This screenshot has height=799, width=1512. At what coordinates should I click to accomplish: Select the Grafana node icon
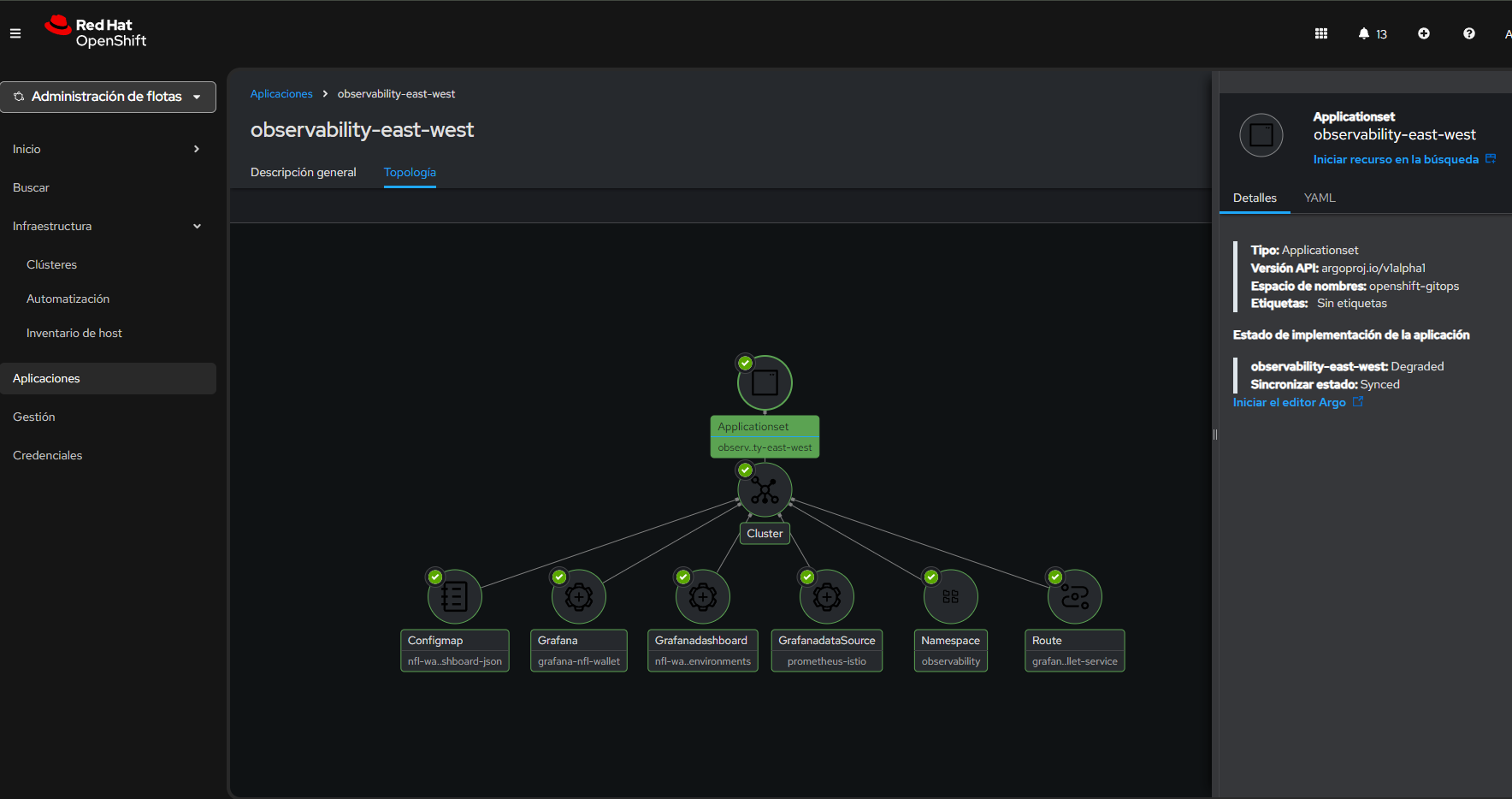(579, 596)
